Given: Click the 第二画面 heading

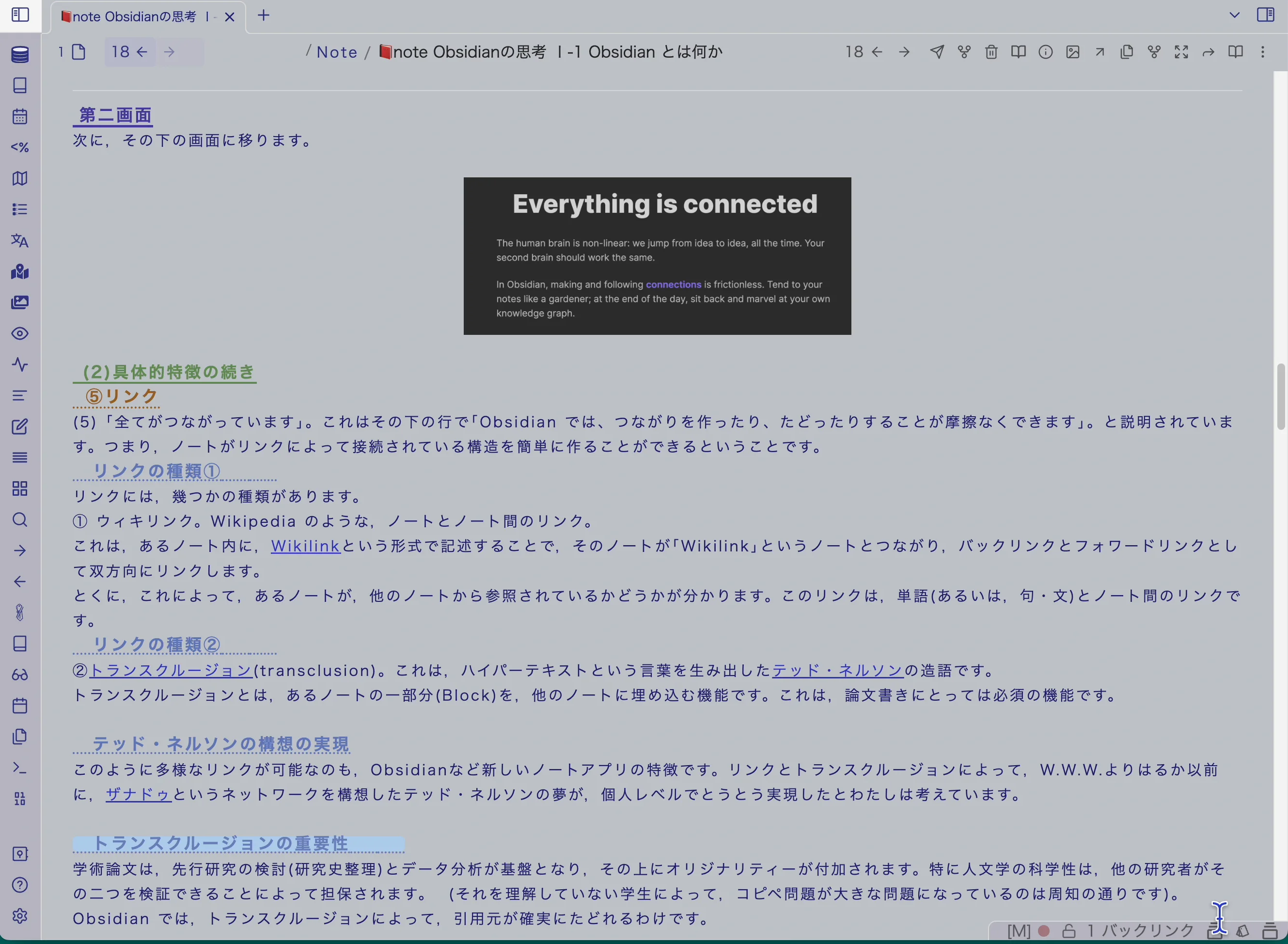Looking at the screenshot, I should (115, 115).
